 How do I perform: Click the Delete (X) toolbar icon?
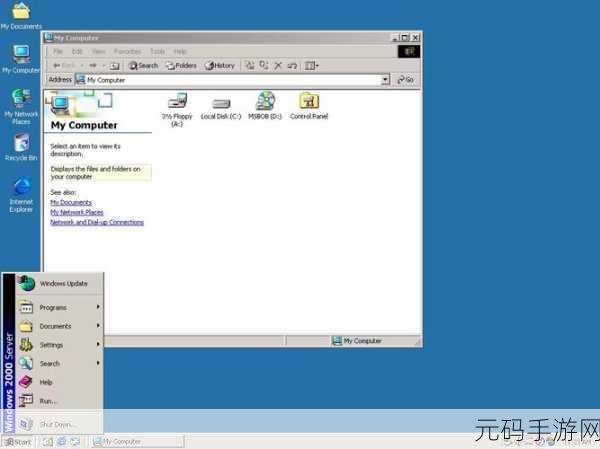(278, 65)
